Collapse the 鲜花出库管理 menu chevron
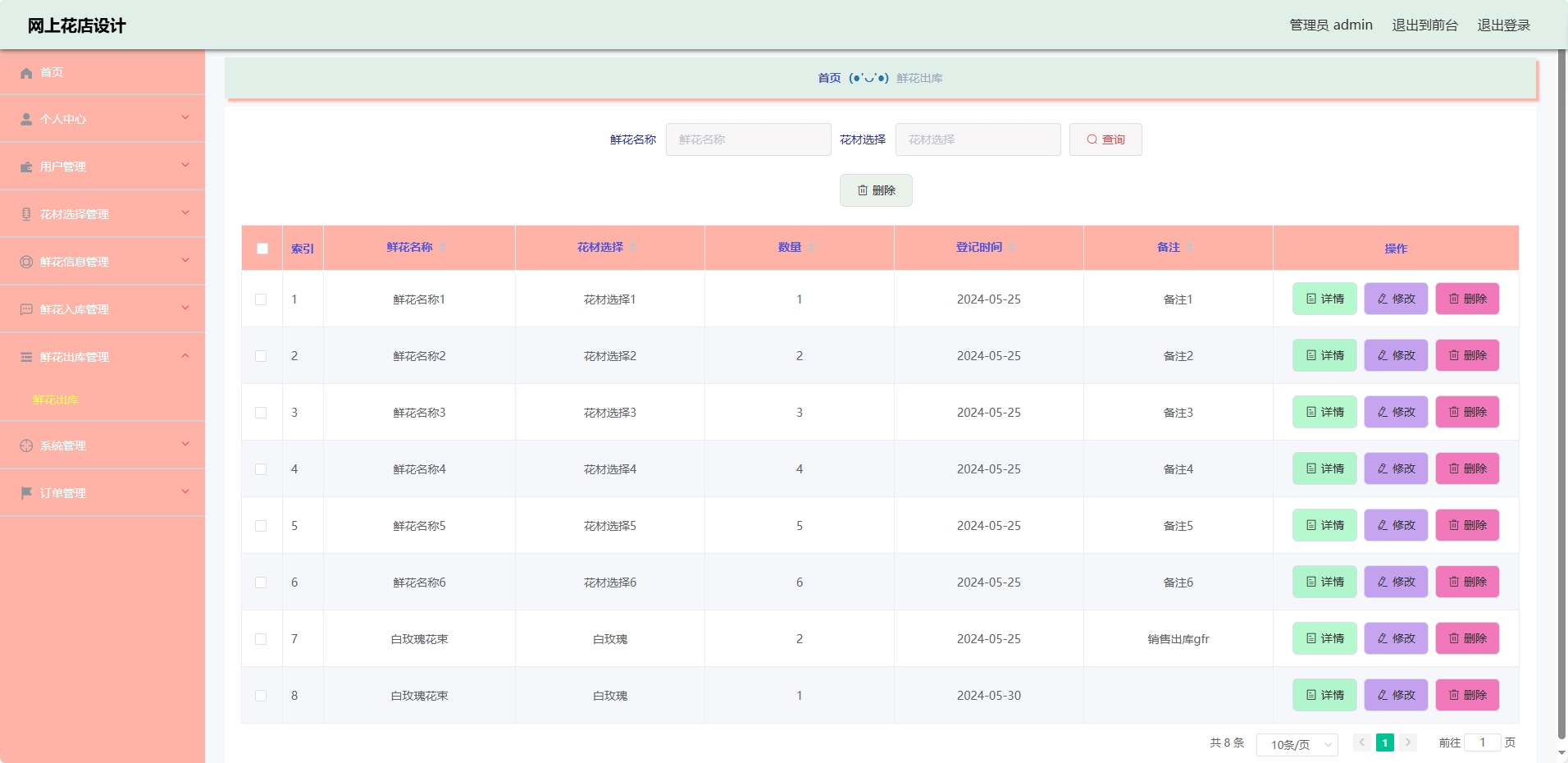1568x763 pixels. [185, 356]
